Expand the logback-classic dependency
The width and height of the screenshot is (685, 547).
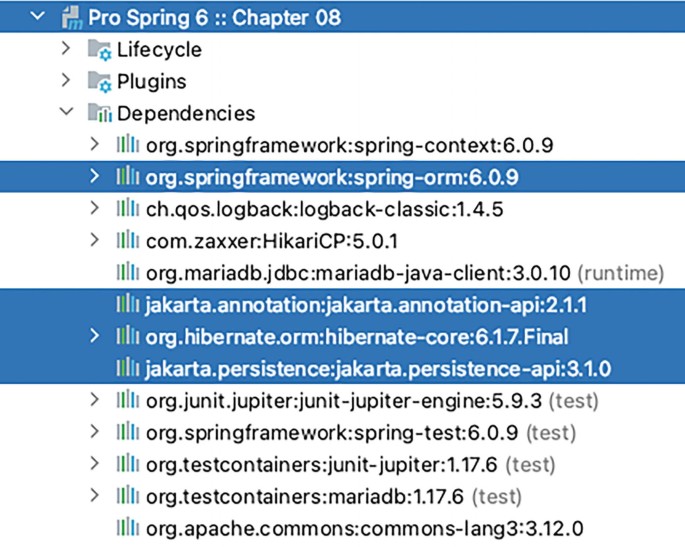[x=94, y=209]
